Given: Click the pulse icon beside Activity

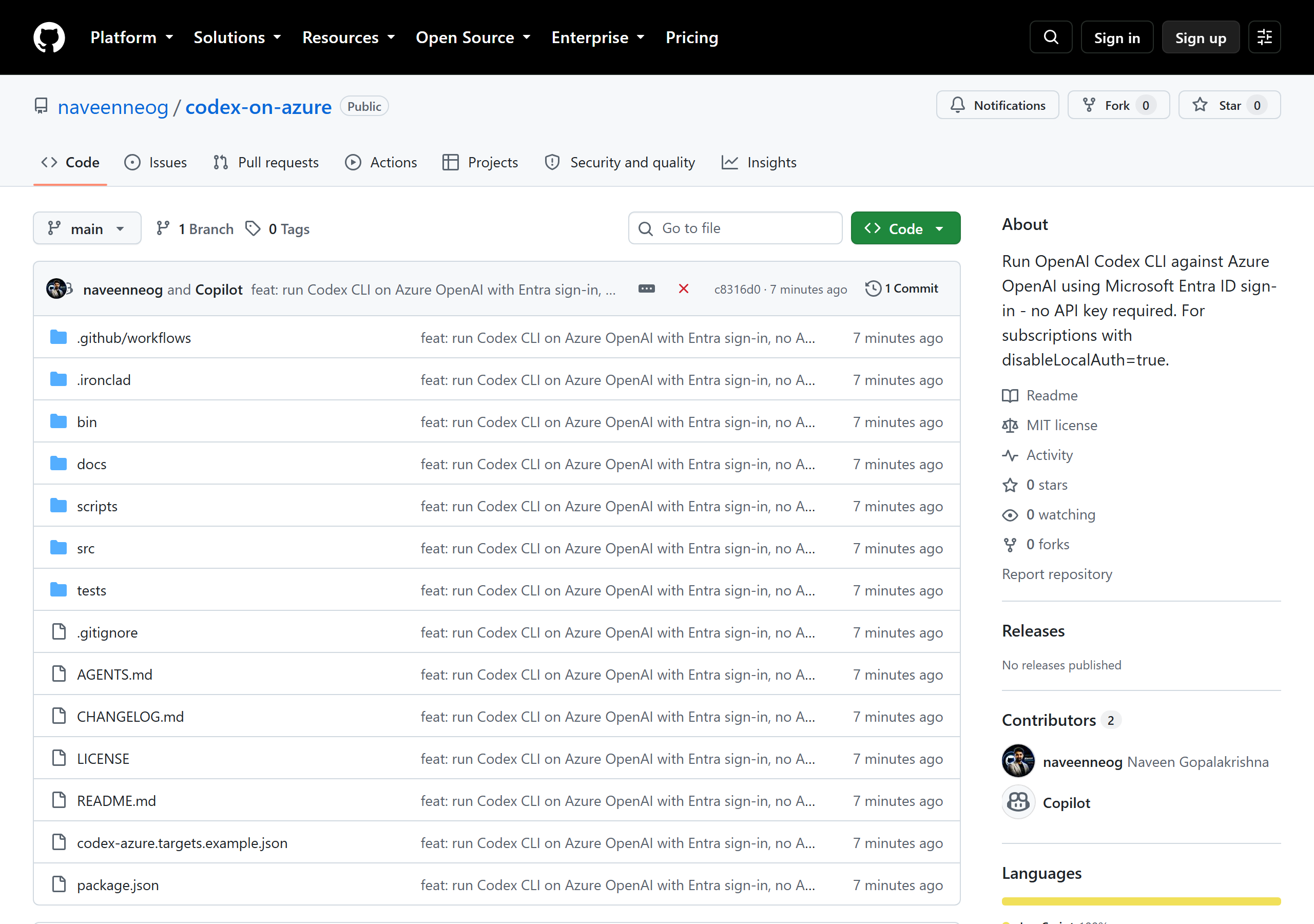Looking at the screenshot, I should point(1010,455).
